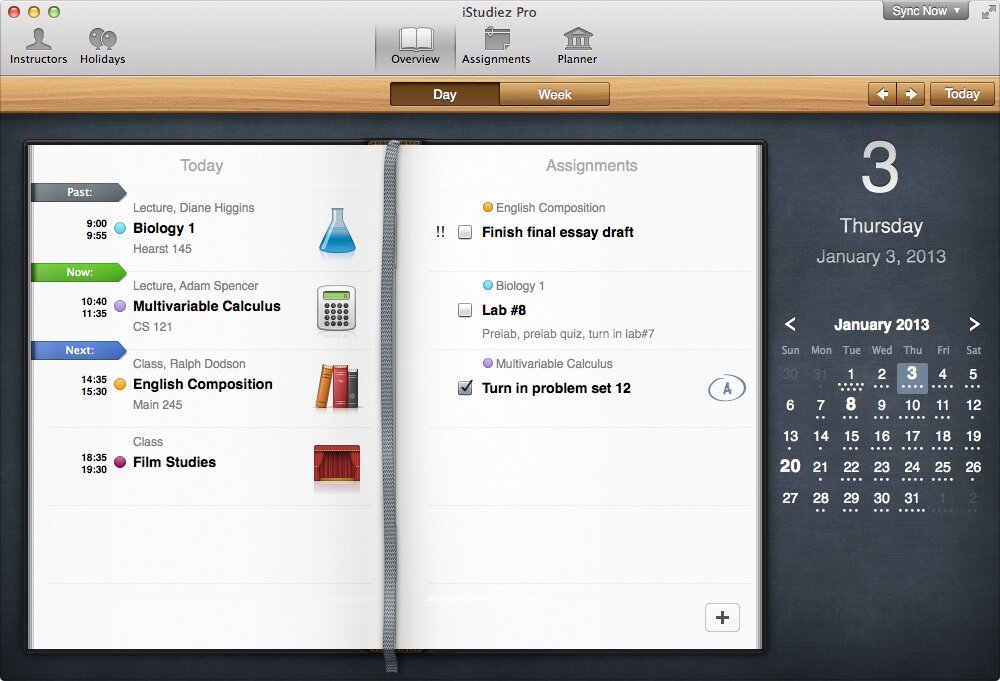Open the Sync Now dropdown
The width and height of the screenshot is (1000, 681).
pyautogui.click(x=925, y=11)
